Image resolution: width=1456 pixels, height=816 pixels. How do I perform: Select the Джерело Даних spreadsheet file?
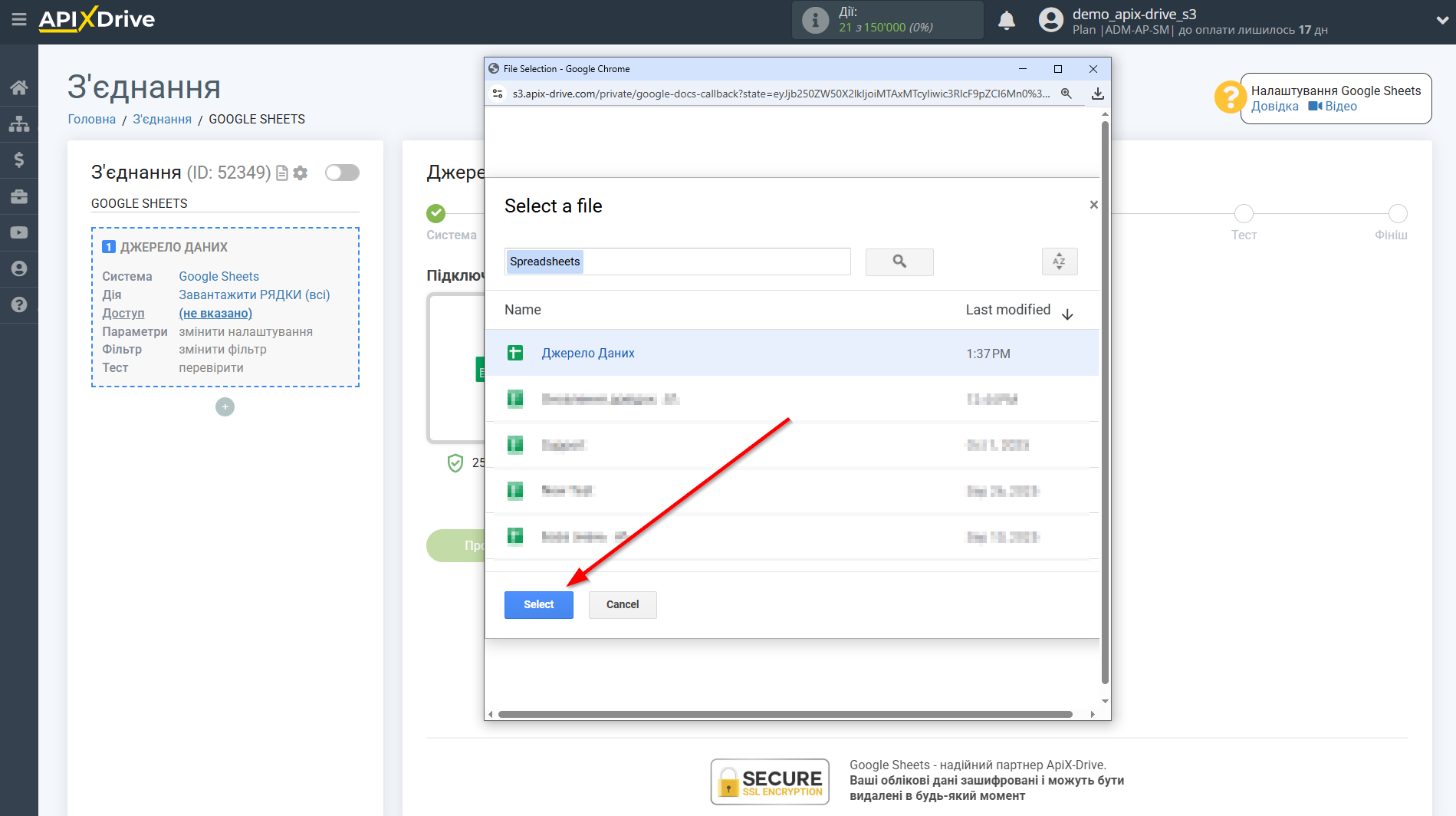click(x=587, y=353)
